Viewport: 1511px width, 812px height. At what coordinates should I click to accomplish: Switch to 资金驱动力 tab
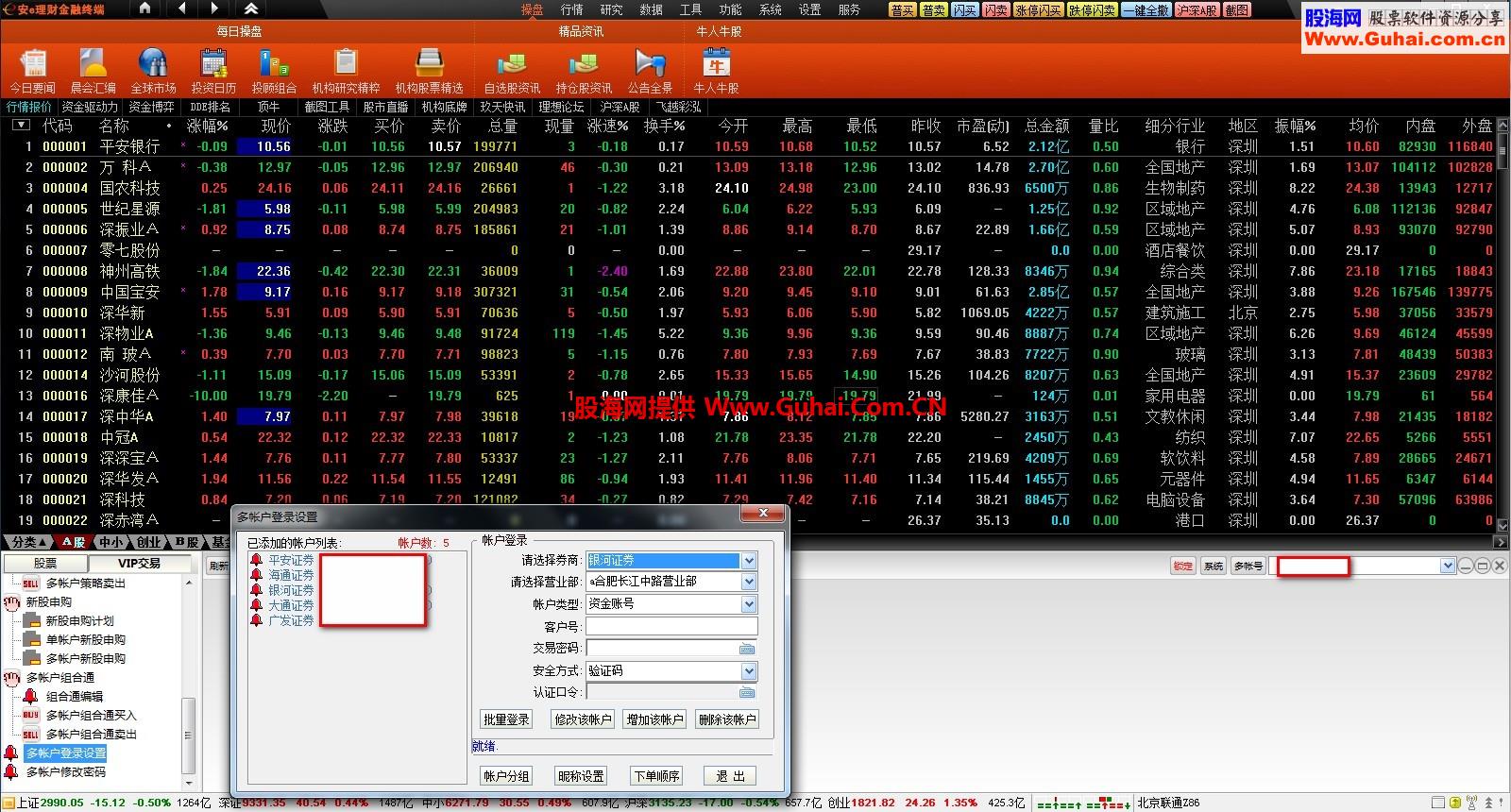[90, 107]
